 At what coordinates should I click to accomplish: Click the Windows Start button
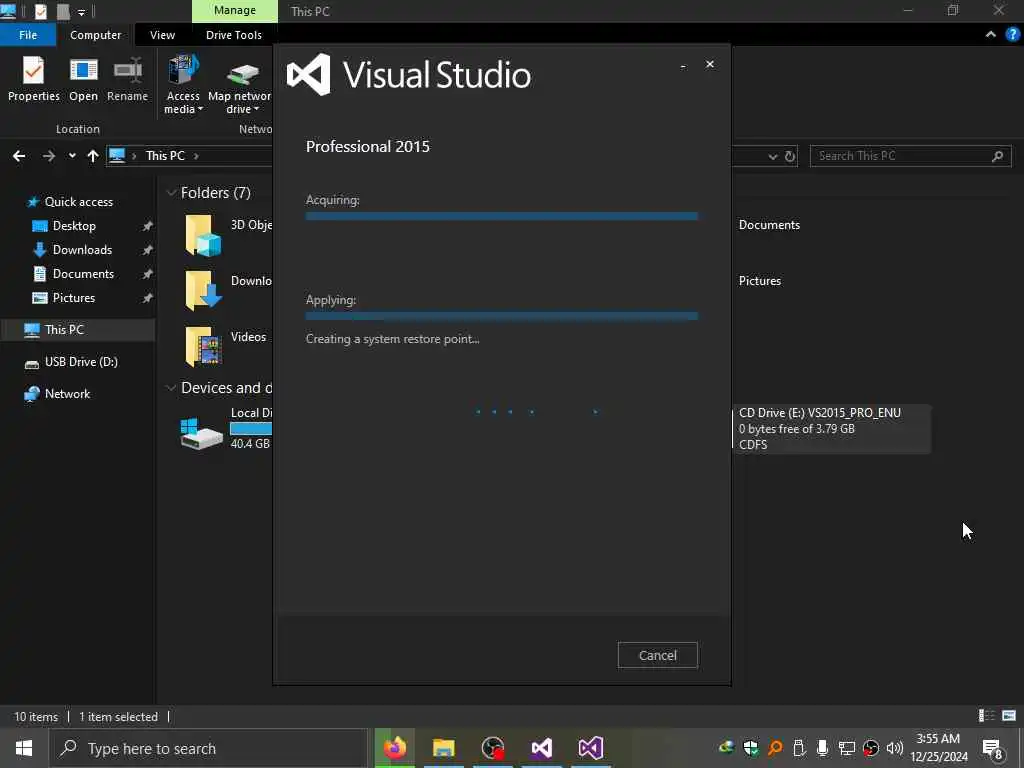[x=24, y=748]
